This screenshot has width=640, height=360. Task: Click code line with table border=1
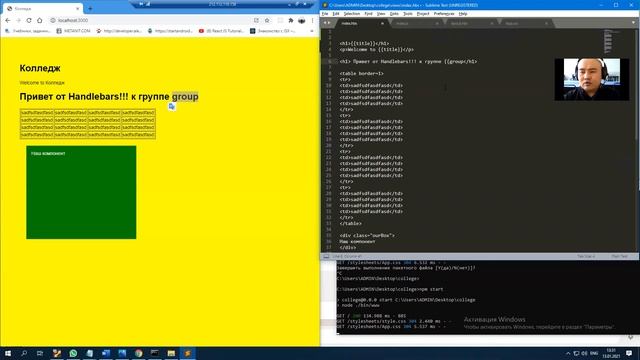(x=361, y=73)
